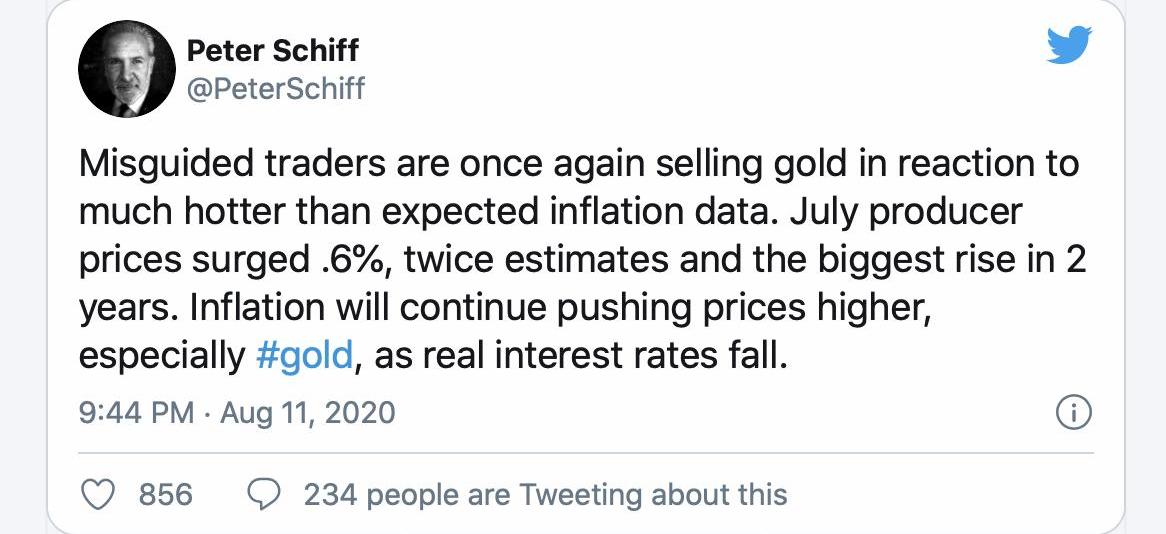
Task: Open Peter Schiff's profile avatar photo
Action: 126,68
